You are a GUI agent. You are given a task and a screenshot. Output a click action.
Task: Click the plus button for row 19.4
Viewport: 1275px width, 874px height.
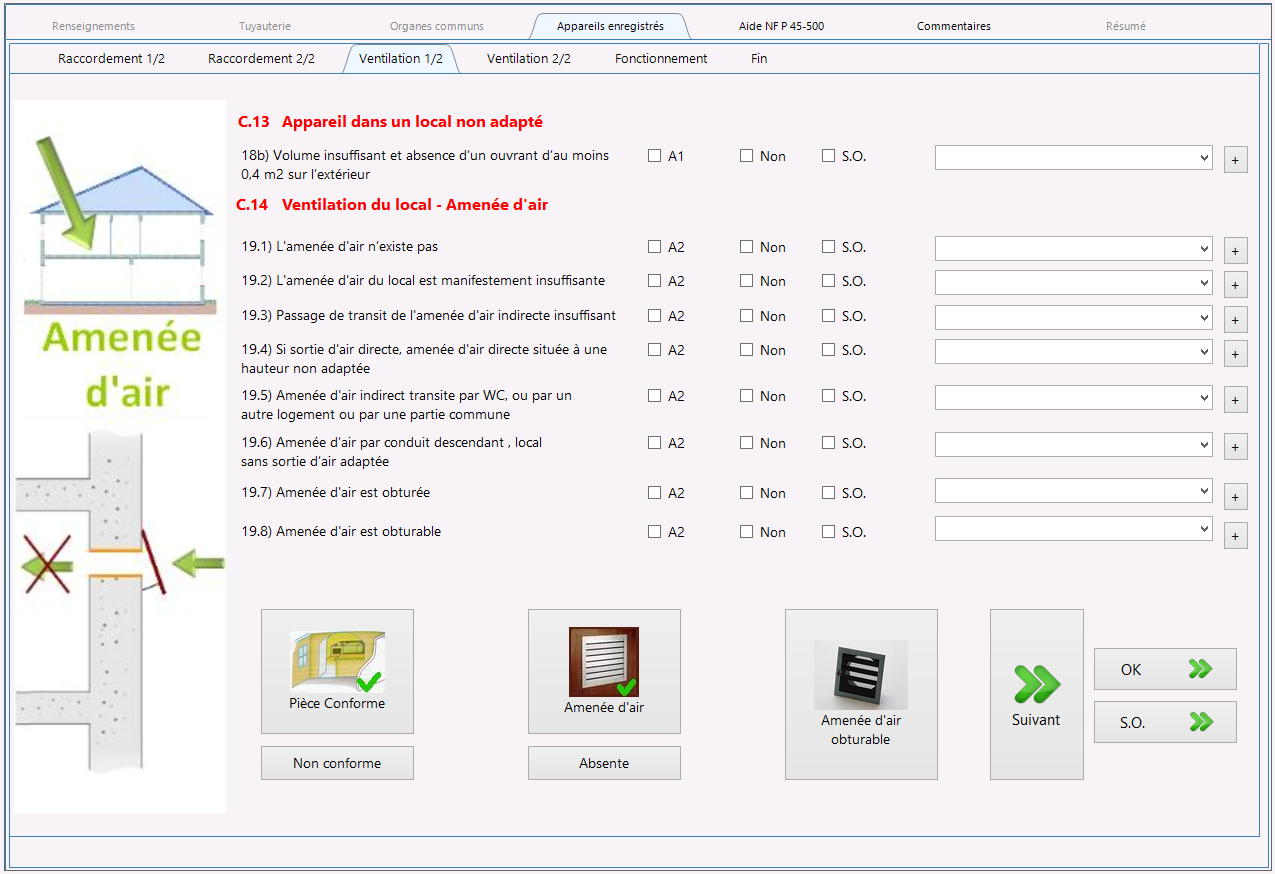(1235, 354)
